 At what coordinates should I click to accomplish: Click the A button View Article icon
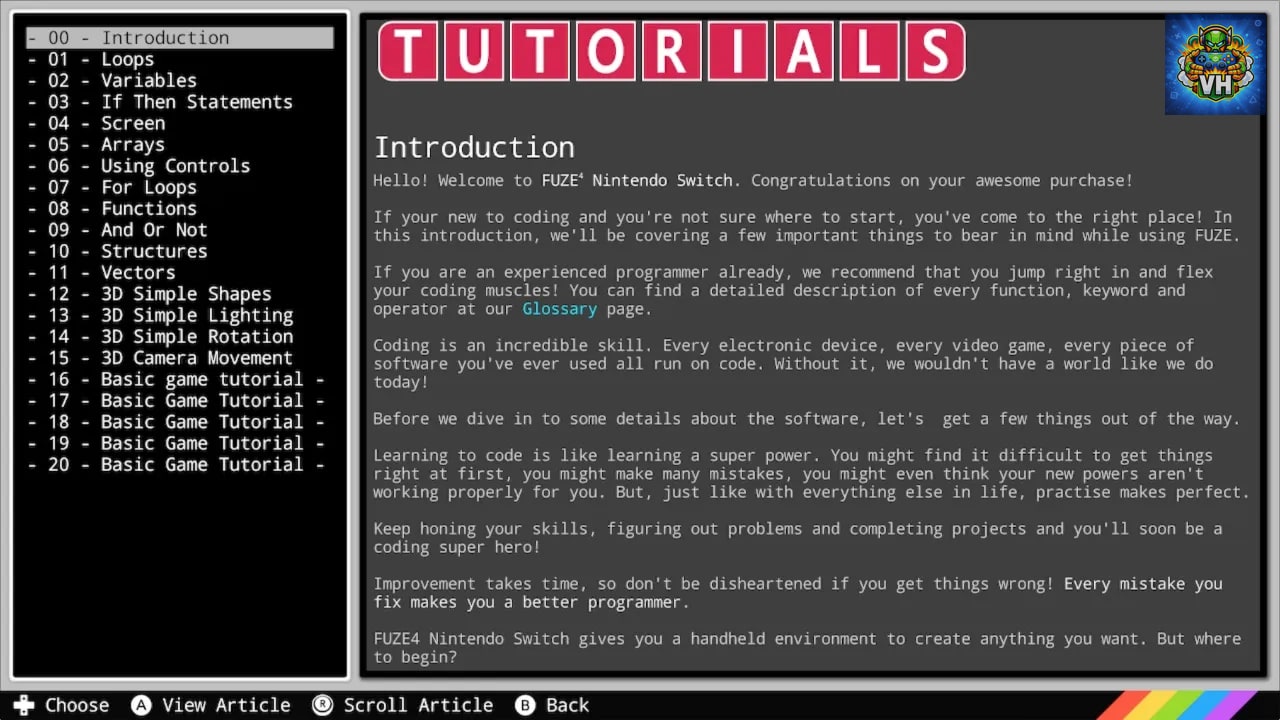pos(141,705)
